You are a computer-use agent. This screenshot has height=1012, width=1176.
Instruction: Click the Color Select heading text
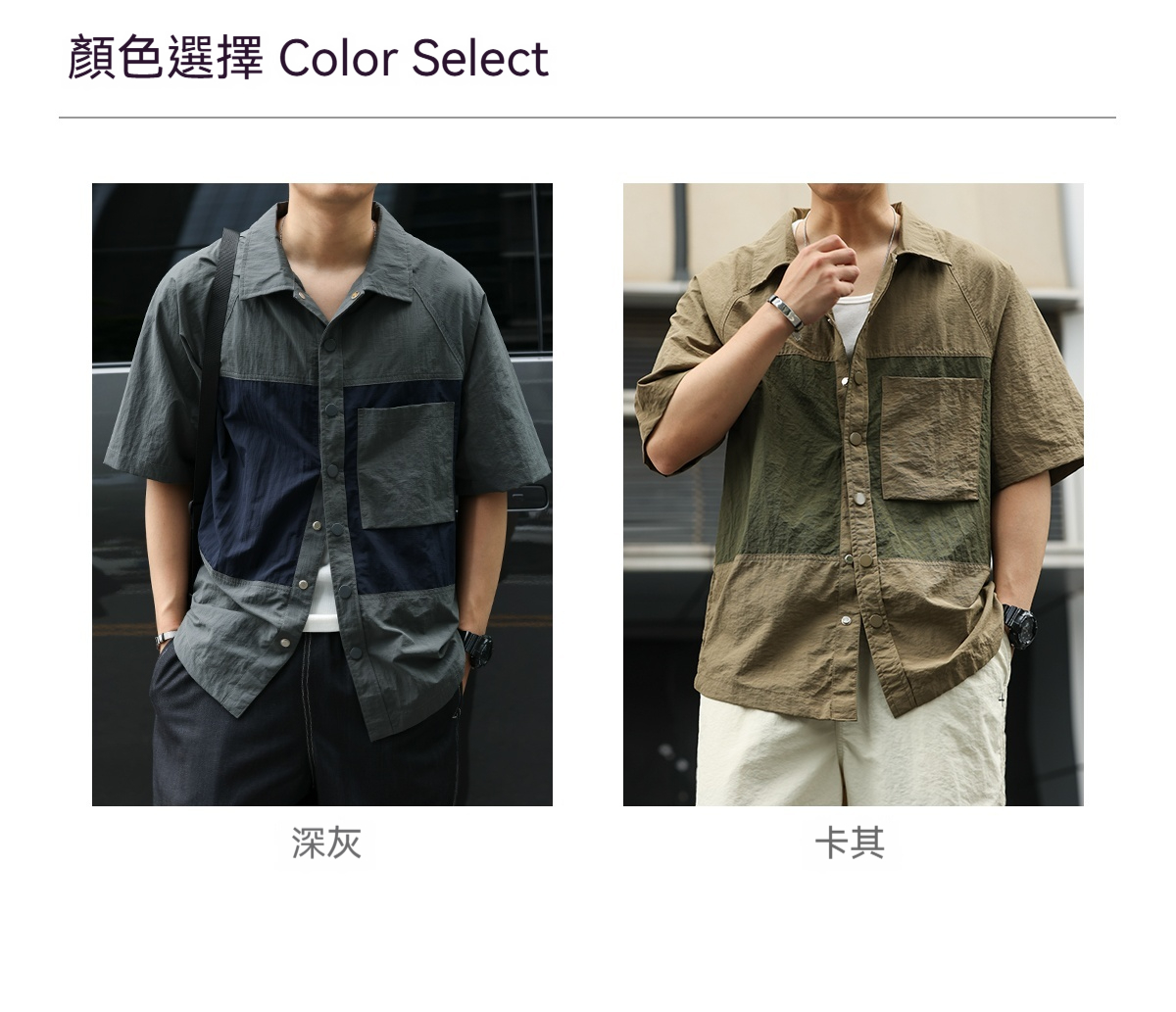click(x=414, y=58)
